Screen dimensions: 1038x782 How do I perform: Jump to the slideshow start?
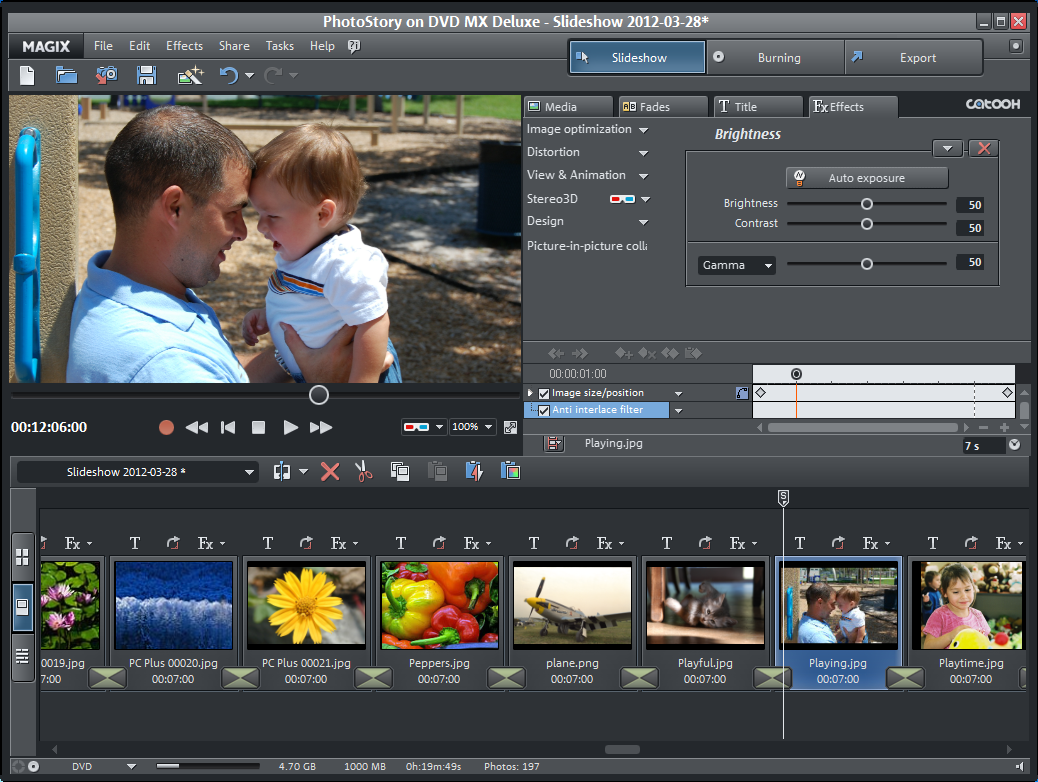(x=228, y=428)
